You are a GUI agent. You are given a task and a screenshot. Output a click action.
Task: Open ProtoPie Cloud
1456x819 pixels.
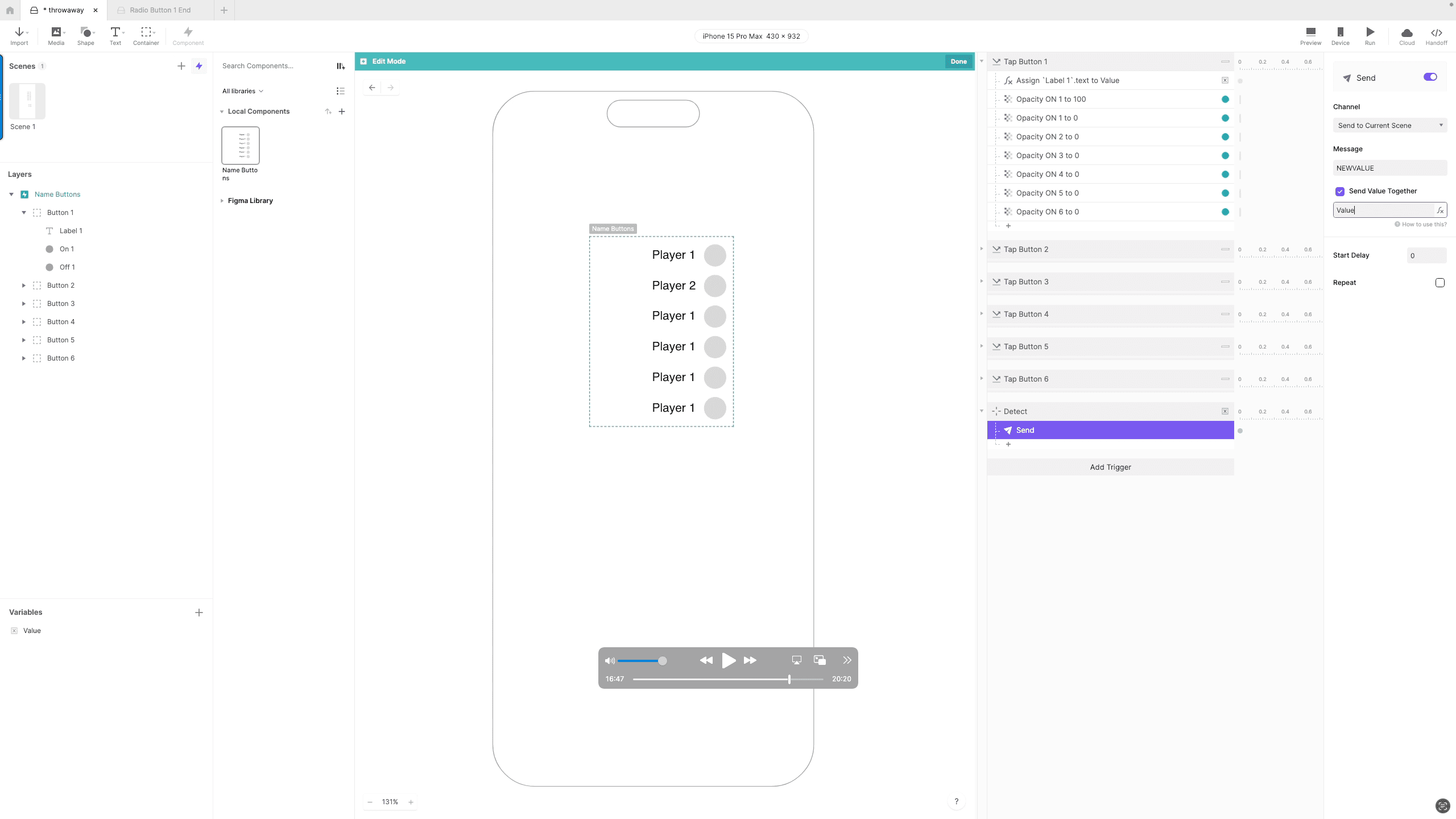(x=1406, y=35)
